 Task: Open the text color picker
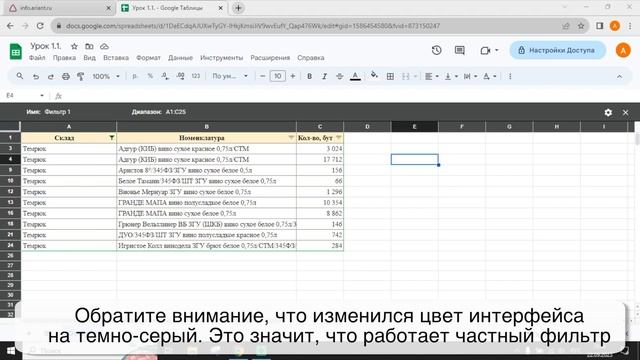[355, 76]
